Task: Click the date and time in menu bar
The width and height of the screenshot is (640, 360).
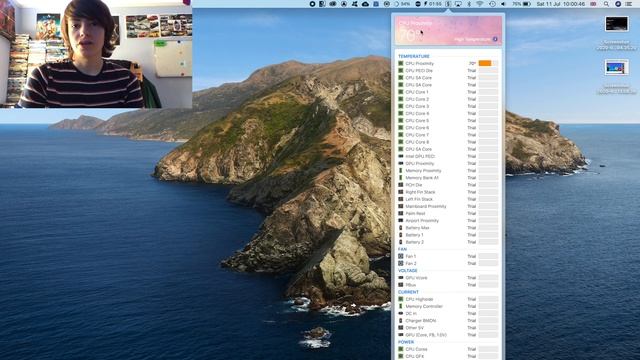Action: [561, 4]
